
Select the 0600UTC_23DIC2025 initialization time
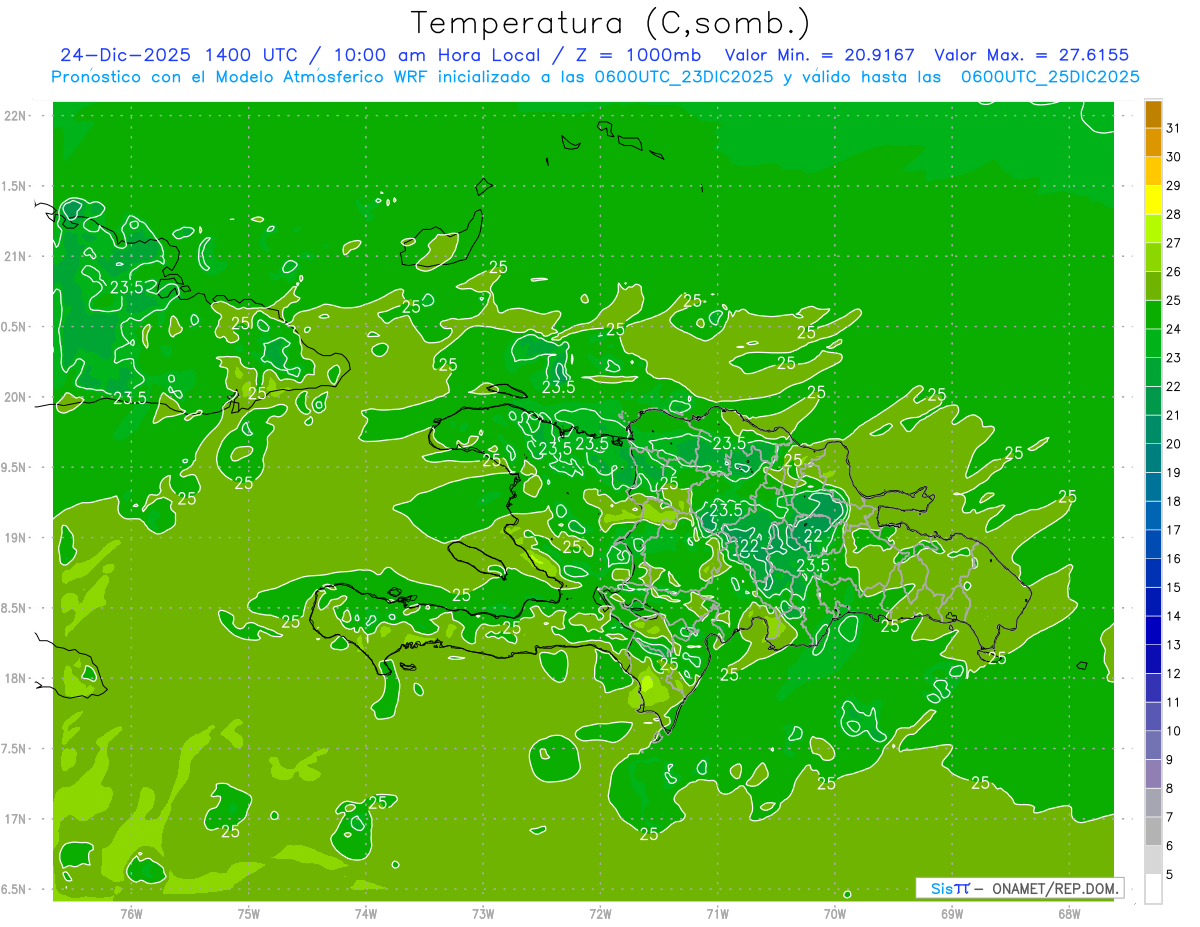pos(681,77)
